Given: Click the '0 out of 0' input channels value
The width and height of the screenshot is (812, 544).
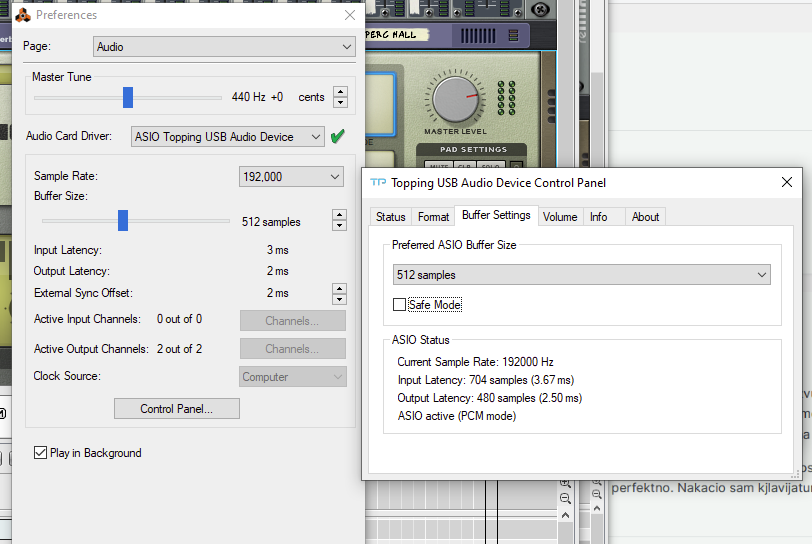Looking at the screenshot, I should (180, 319).
